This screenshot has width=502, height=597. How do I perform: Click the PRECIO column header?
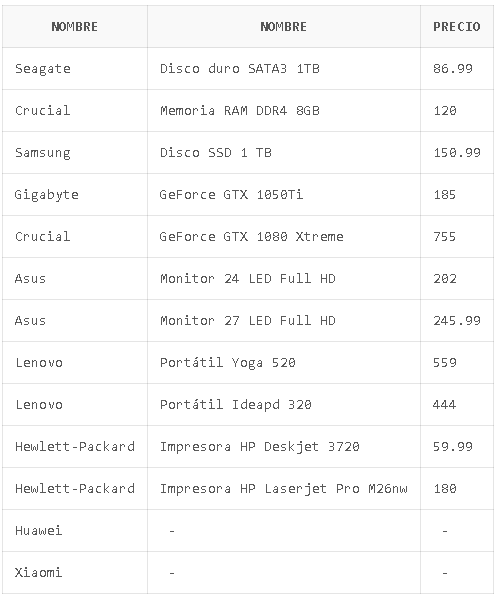(x=457, y=27)
